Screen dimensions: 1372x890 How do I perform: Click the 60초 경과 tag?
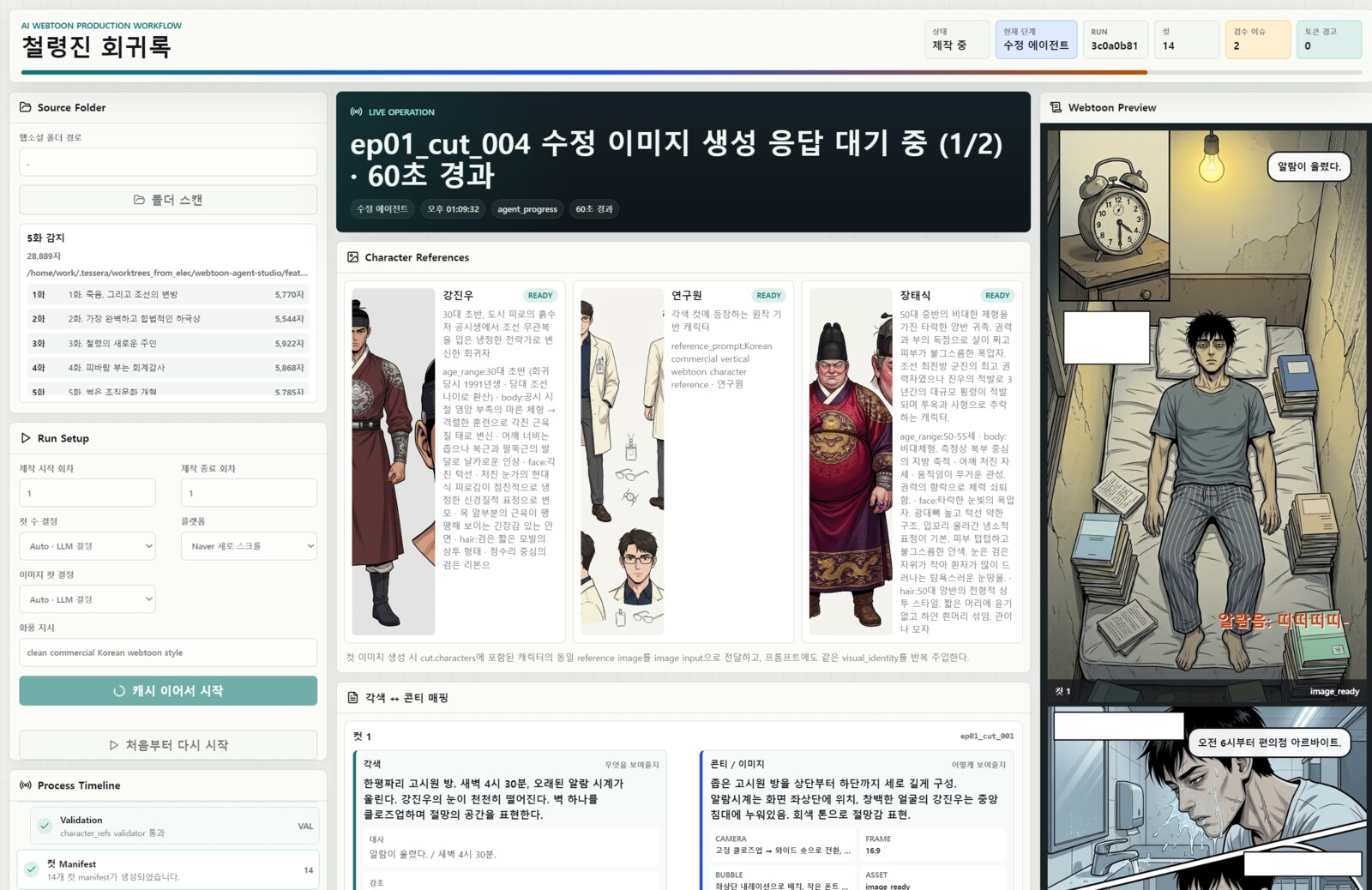coord(594,209)
